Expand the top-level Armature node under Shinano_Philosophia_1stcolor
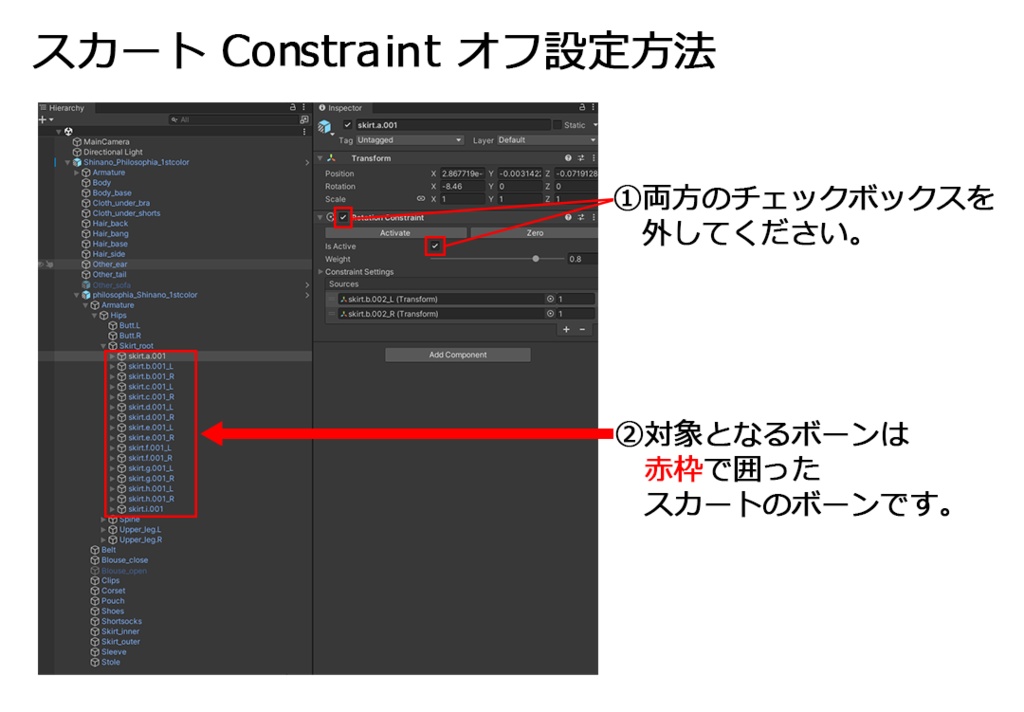Image resolution: width=1024 pixels, height=712 pixels. pos(76,172)
